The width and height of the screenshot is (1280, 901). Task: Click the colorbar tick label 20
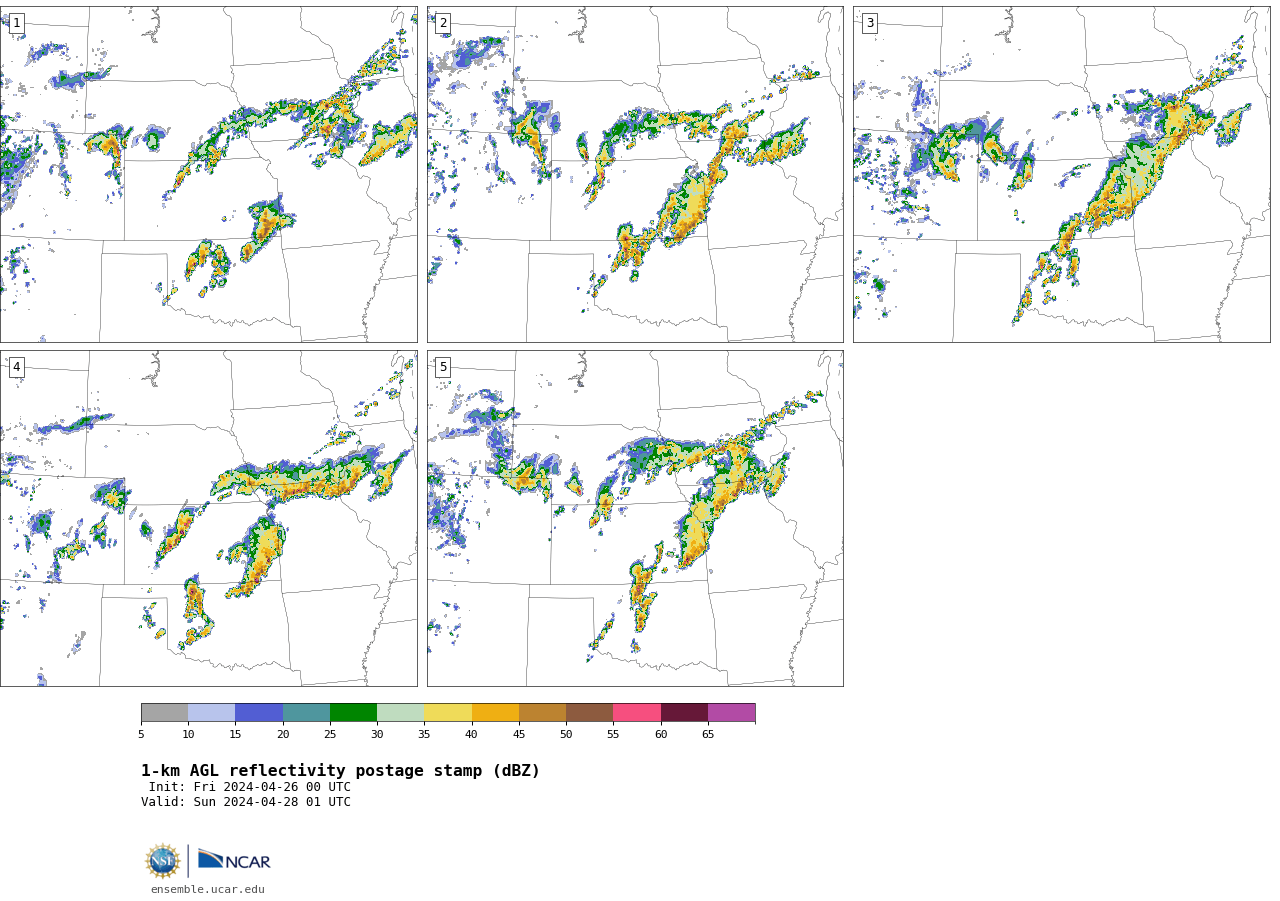[x=283, y=735]
